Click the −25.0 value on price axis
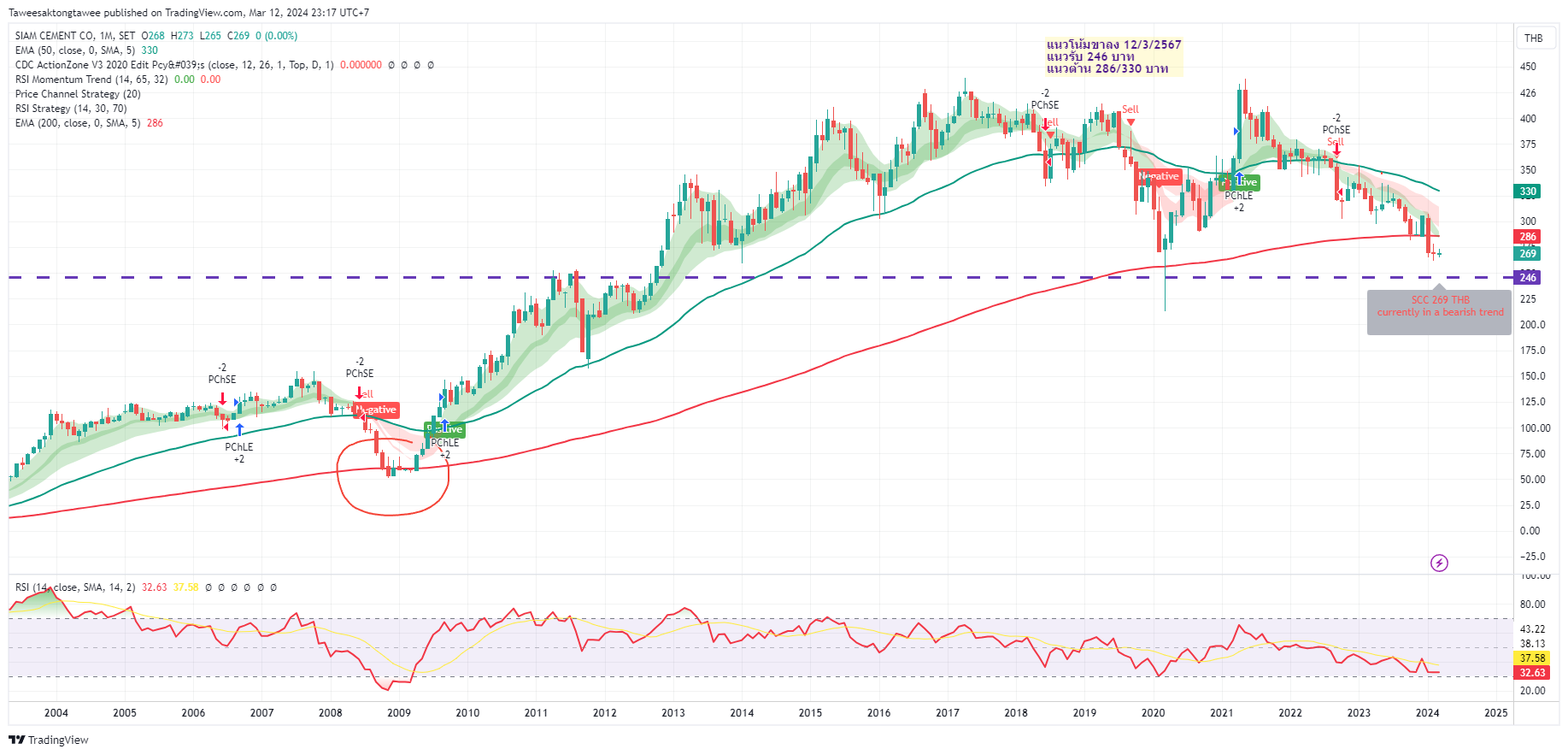 point(1533,557)
